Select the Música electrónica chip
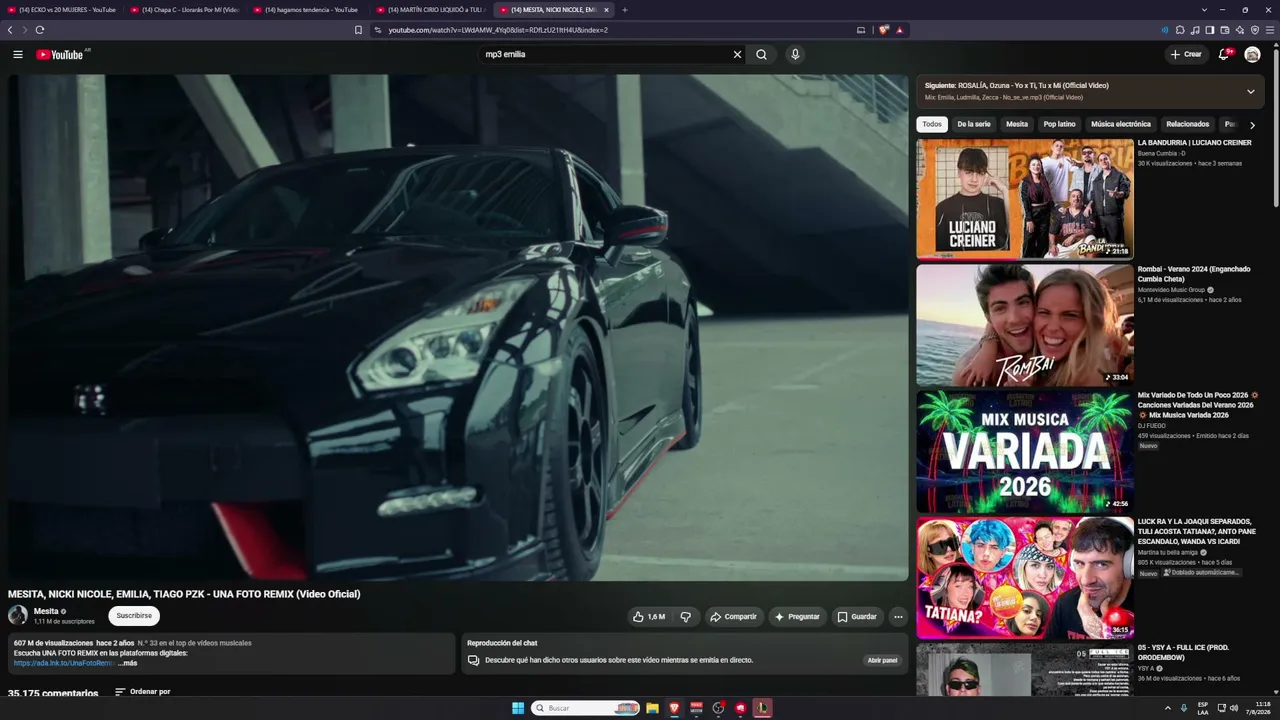 1121,124
